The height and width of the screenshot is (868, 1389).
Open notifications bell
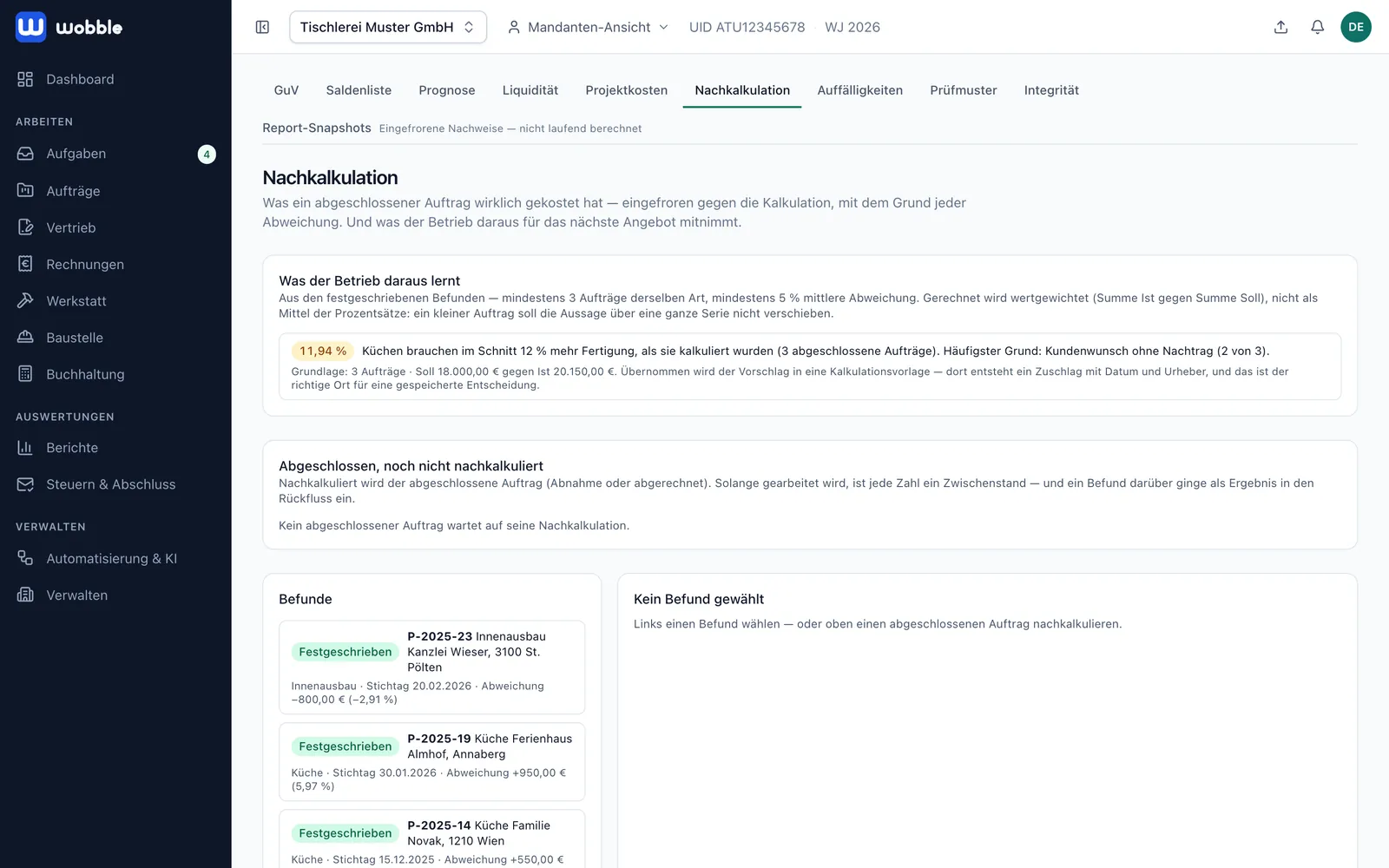click(1317, 27)
